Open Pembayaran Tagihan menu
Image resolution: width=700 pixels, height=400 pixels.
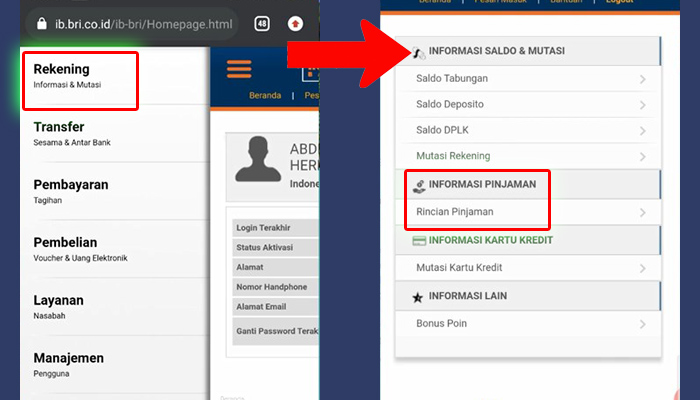(115, 191)
